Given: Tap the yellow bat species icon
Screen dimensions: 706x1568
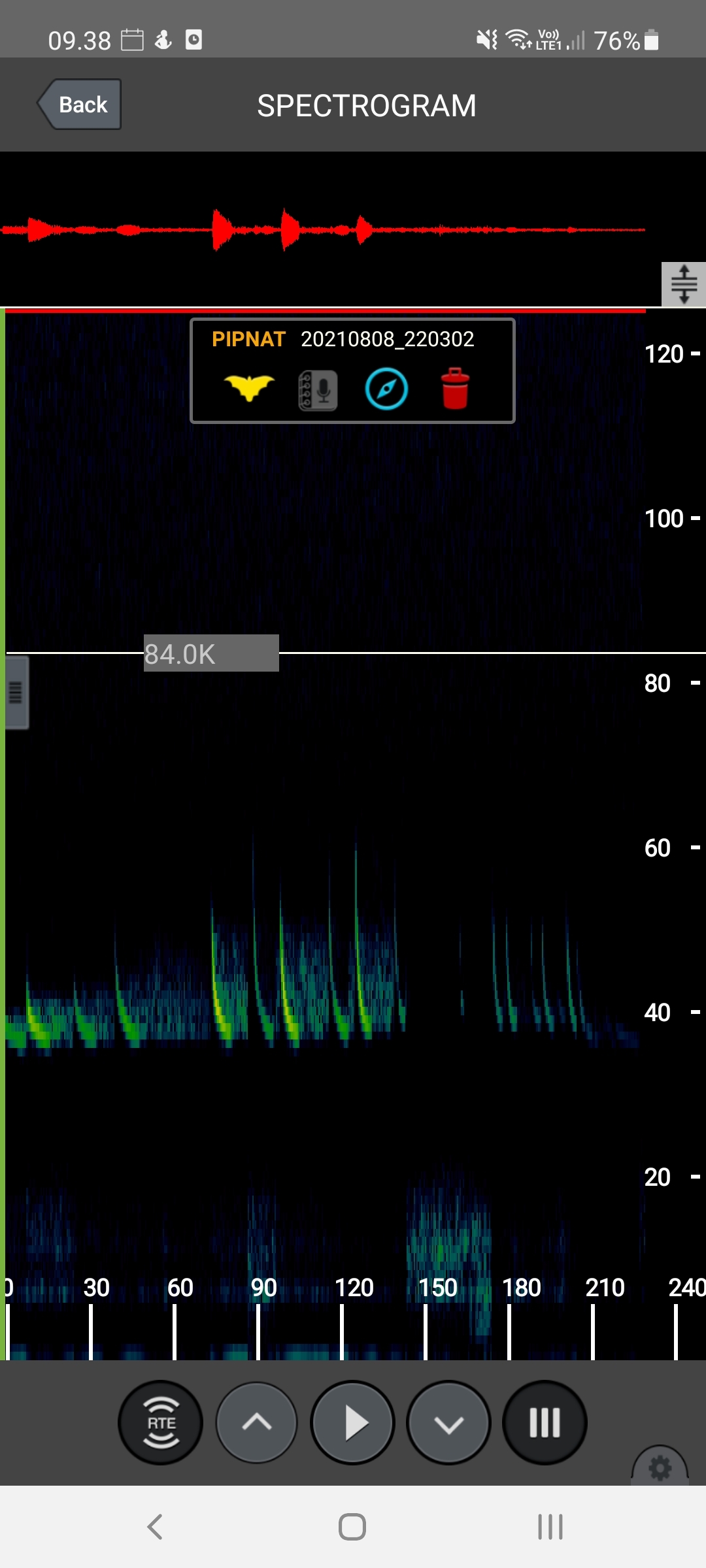Looking at the screenshot, I should tap(249, 388).
